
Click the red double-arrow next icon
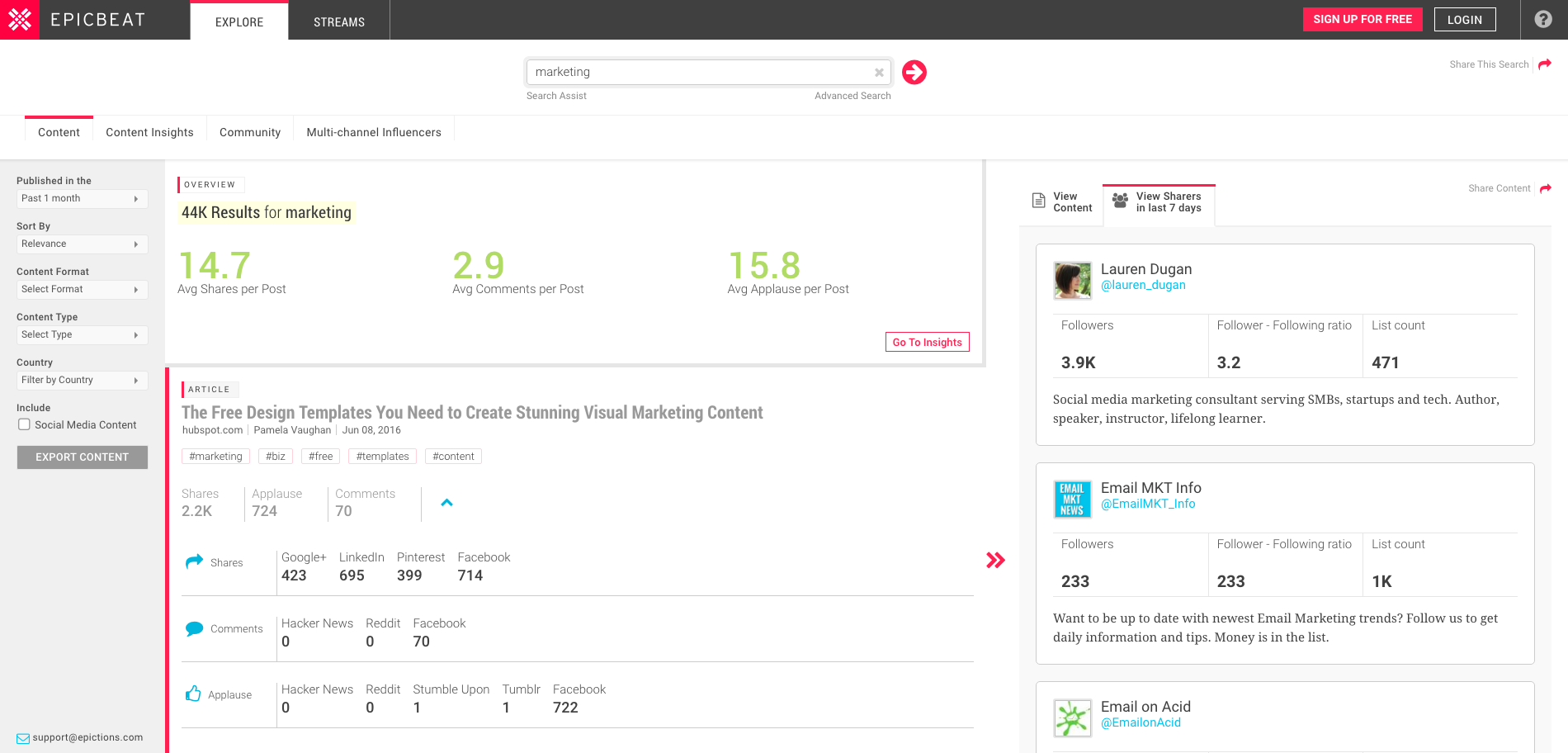pos(996,561)
